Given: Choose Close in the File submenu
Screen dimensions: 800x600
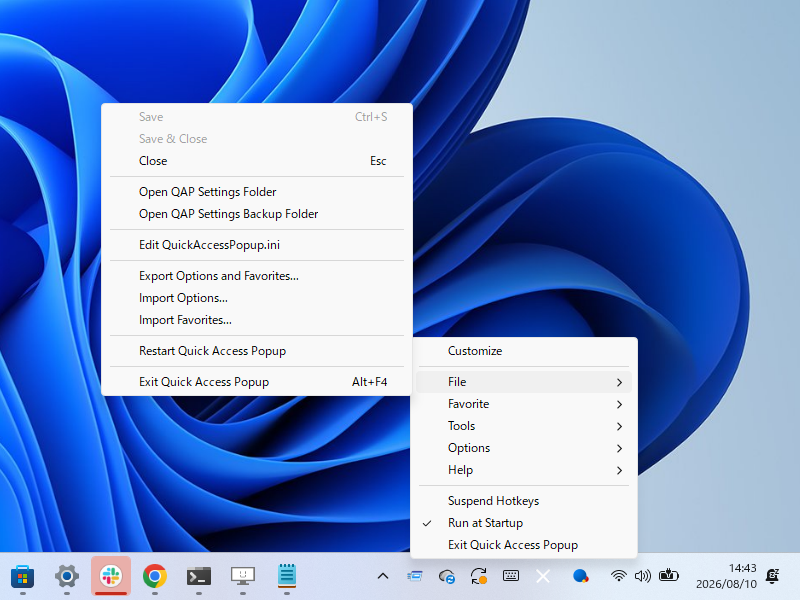Looking at the screenshot, I should tap(257, 161).
